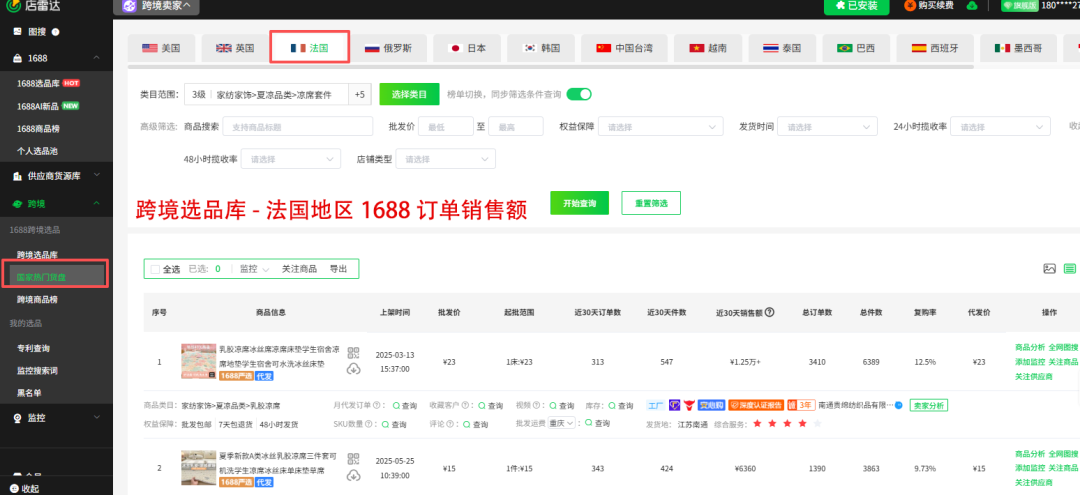Click cloud download icon for product 2

tap(354, 475)
